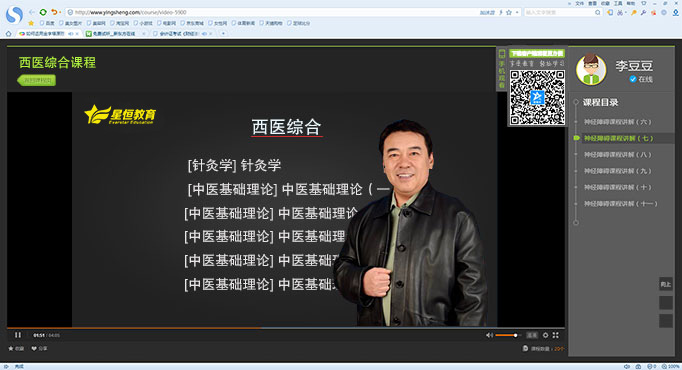This screenshot has height=370, width=682.
Task: Adjust the video volume slider
Action: pyautogui.click(x=507, y=335)
